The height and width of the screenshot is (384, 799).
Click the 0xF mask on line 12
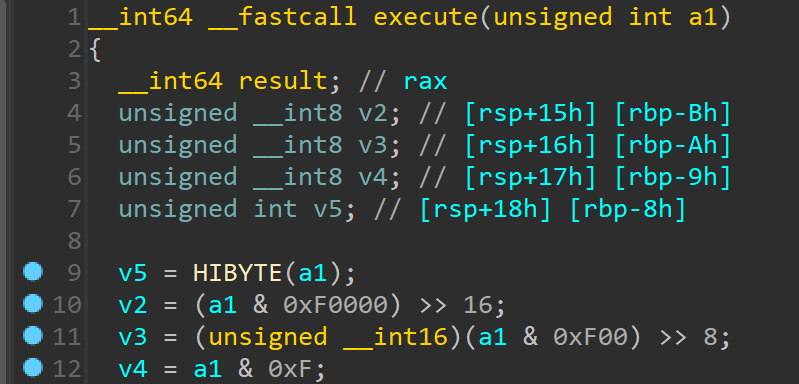pyautogui.click(x=290, y=369)
